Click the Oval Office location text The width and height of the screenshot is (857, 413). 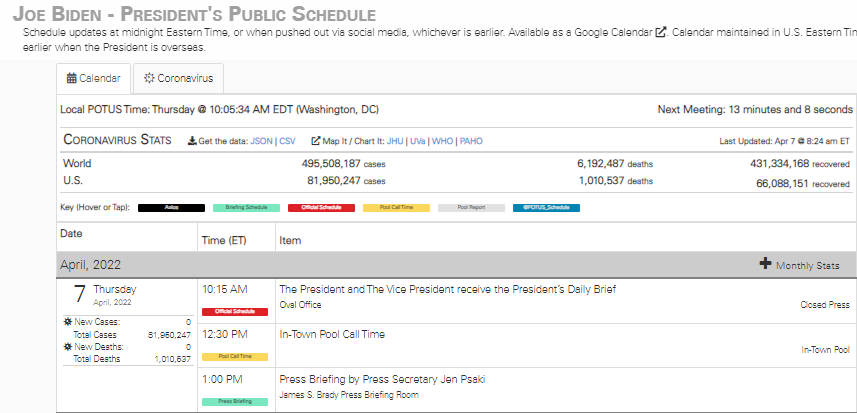click(x=301, y=305)
